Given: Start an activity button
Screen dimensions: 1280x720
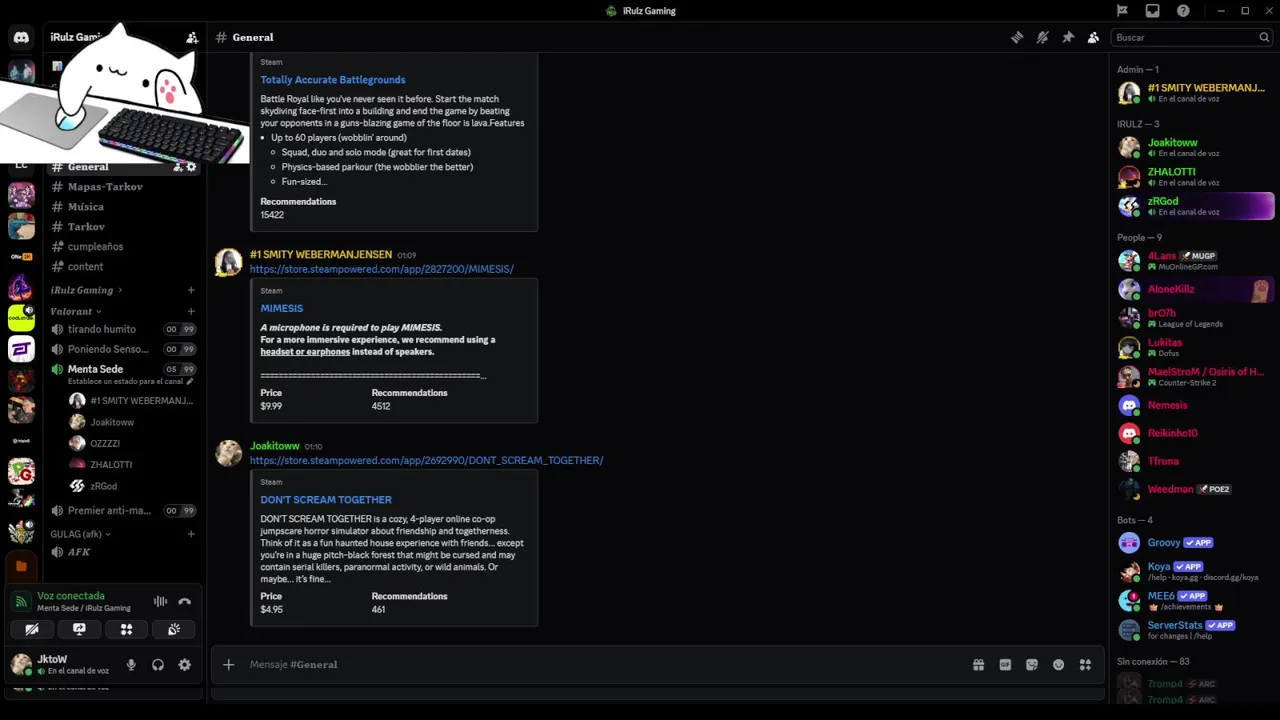Looking at the screenshot, I should pyautogui.click(x=126, y=629).
